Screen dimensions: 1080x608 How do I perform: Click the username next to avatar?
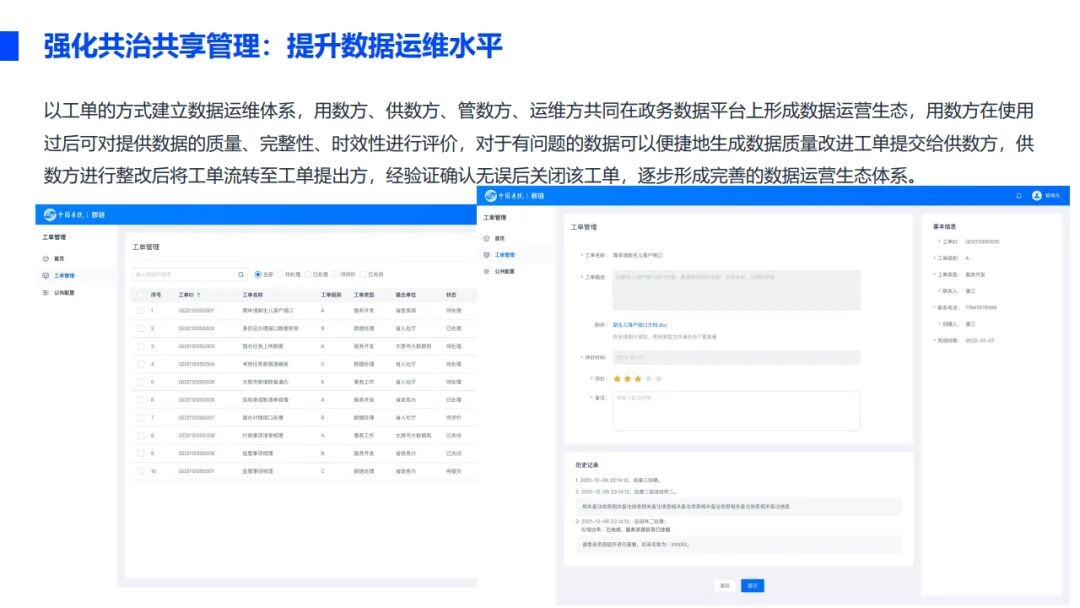1052,196
